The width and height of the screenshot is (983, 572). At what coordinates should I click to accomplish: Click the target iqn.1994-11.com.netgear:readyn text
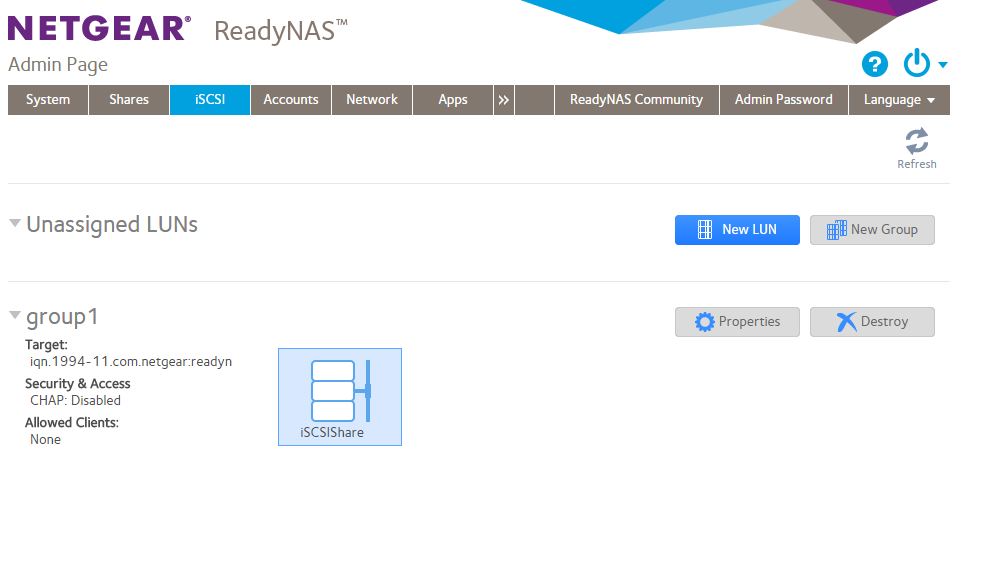pos(131,362)
